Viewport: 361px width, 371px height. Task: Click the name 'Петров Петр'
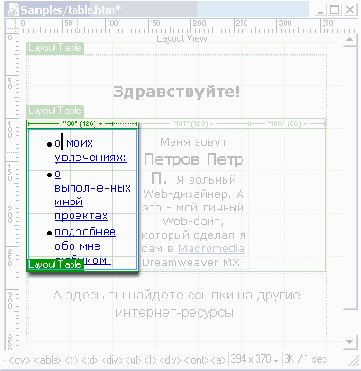tap(193, 160)
